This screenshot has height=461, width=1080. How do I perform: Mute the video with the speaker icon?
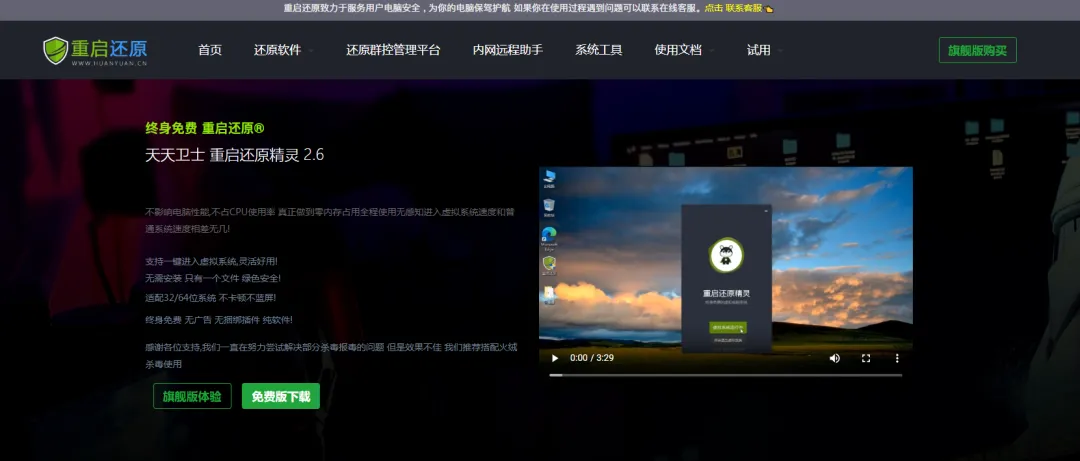pyautogui.click(x=835, y=358)
